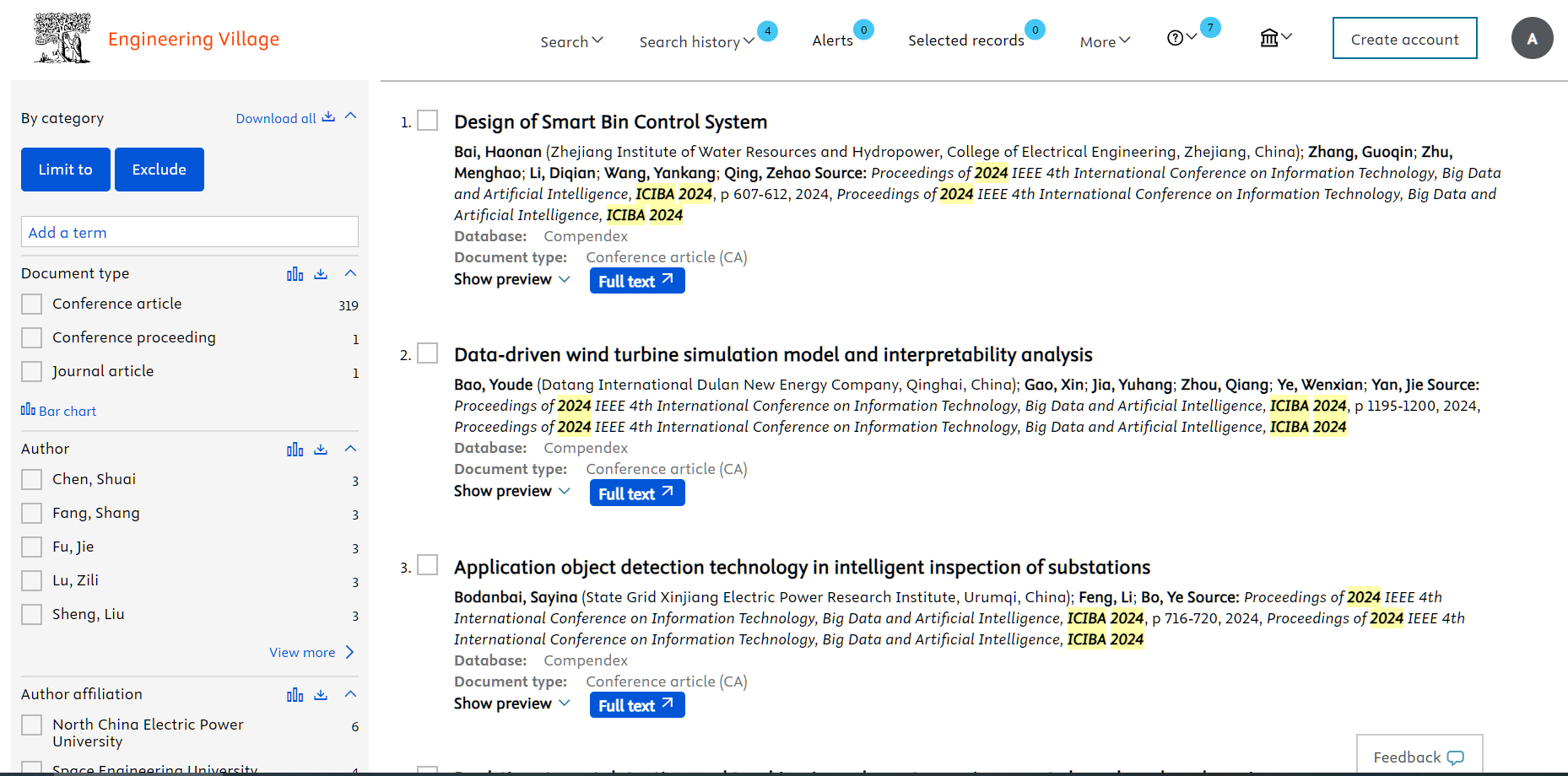
Task: Click author Zhang, Guoqin link
Action: coord(1360,152)
